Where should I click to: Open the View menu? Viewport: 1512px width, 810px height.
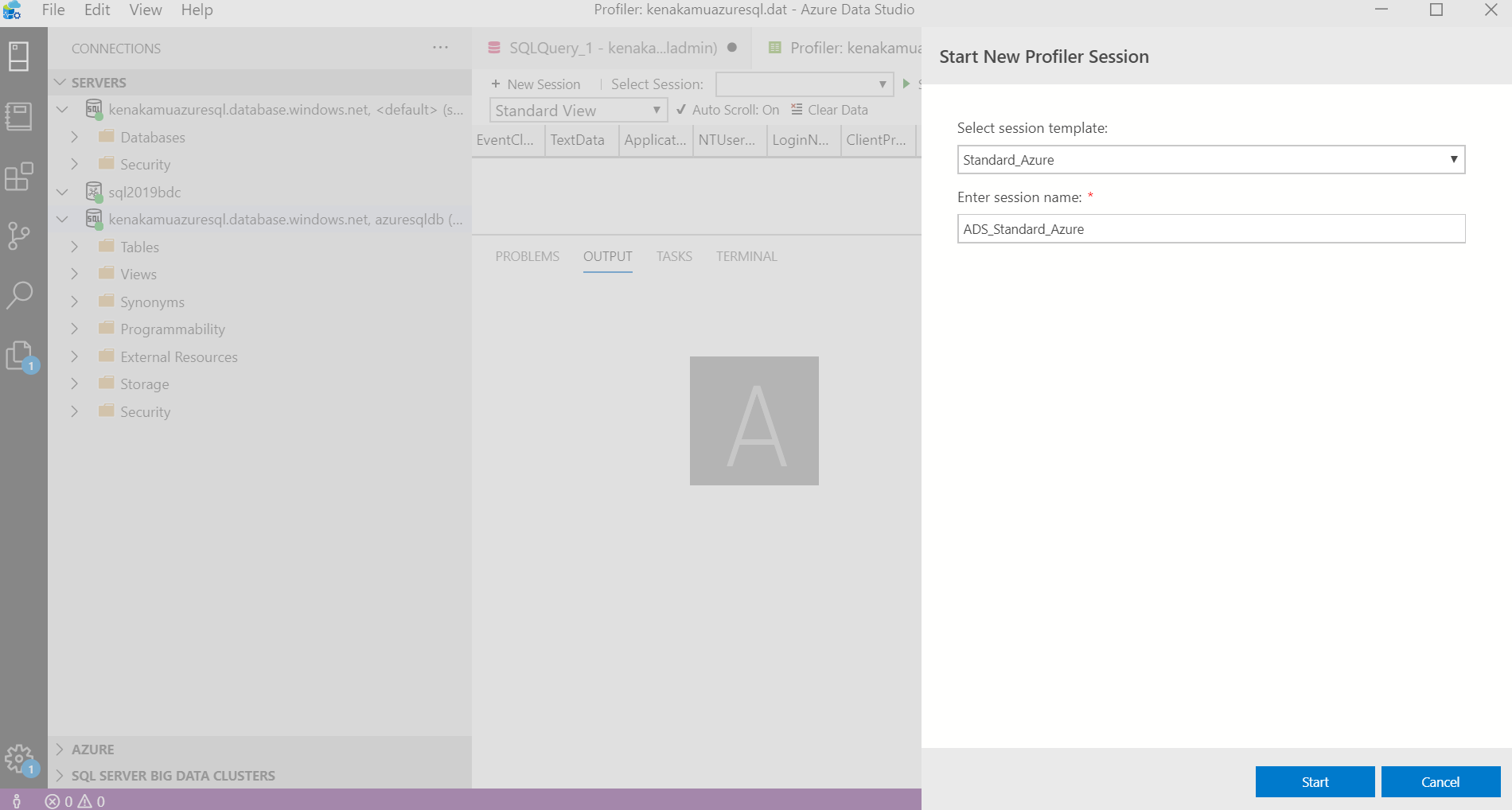click(144, 10)
